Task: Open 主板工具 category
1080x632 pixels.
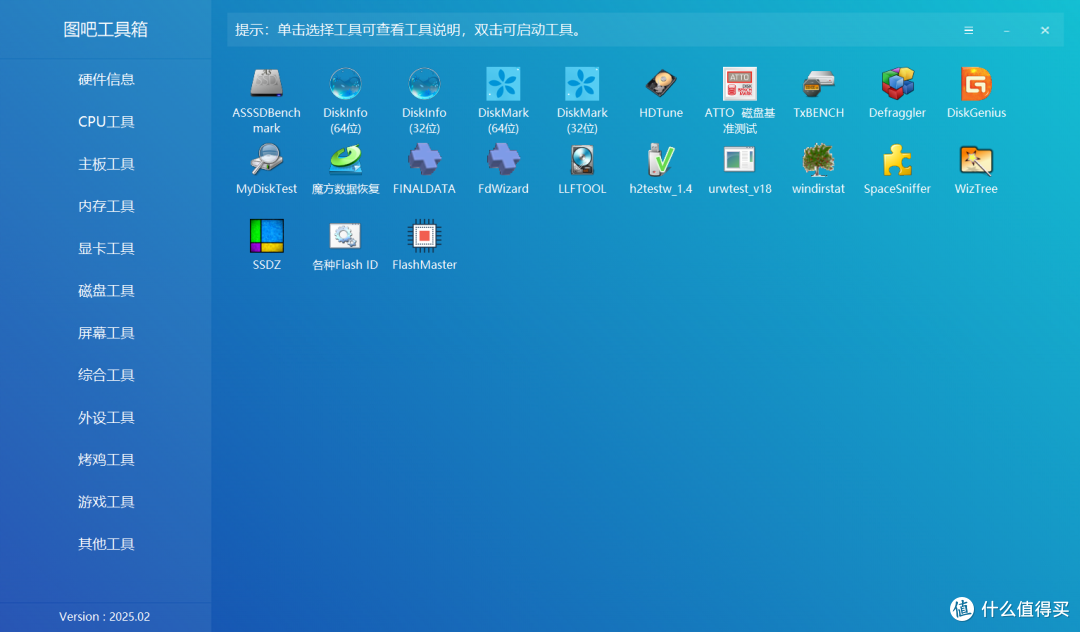Action: coord(106,164)
